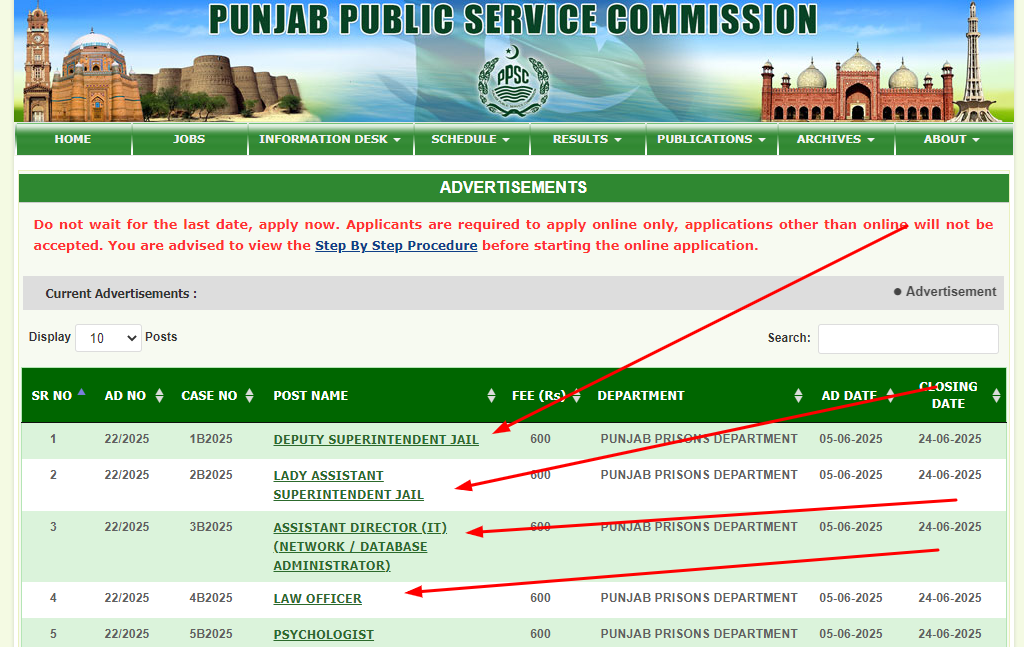Expand the RESULTS menu
1024x647 pixels.
point(587,139)
